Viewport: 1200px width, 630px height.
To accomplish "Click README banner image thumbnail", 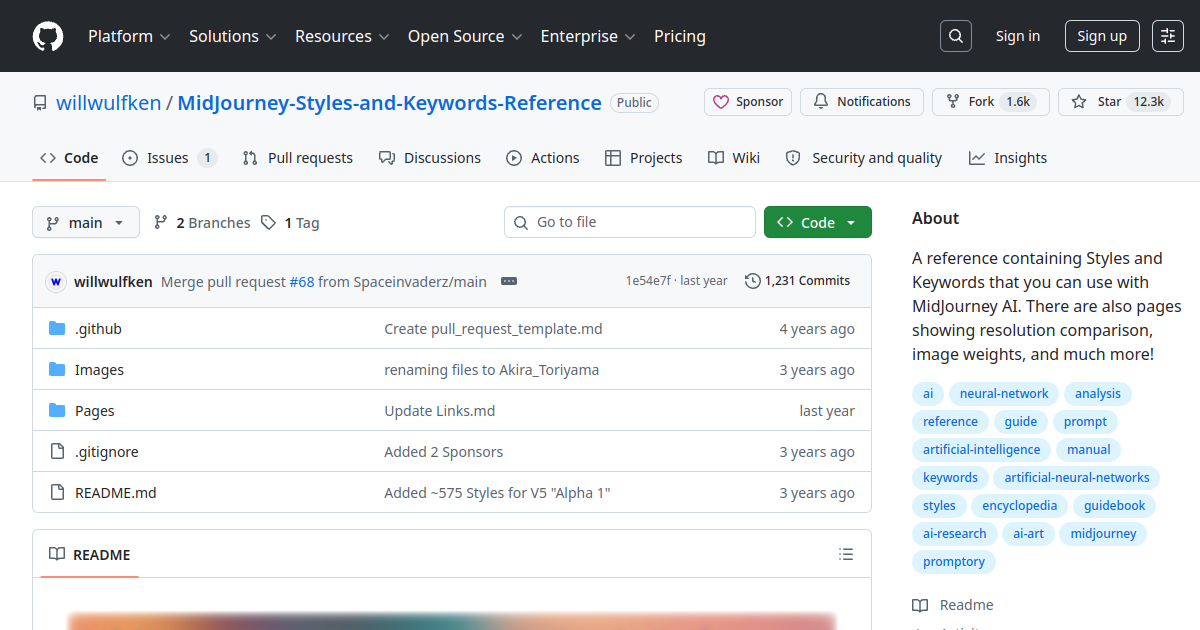I will point(451,621).
